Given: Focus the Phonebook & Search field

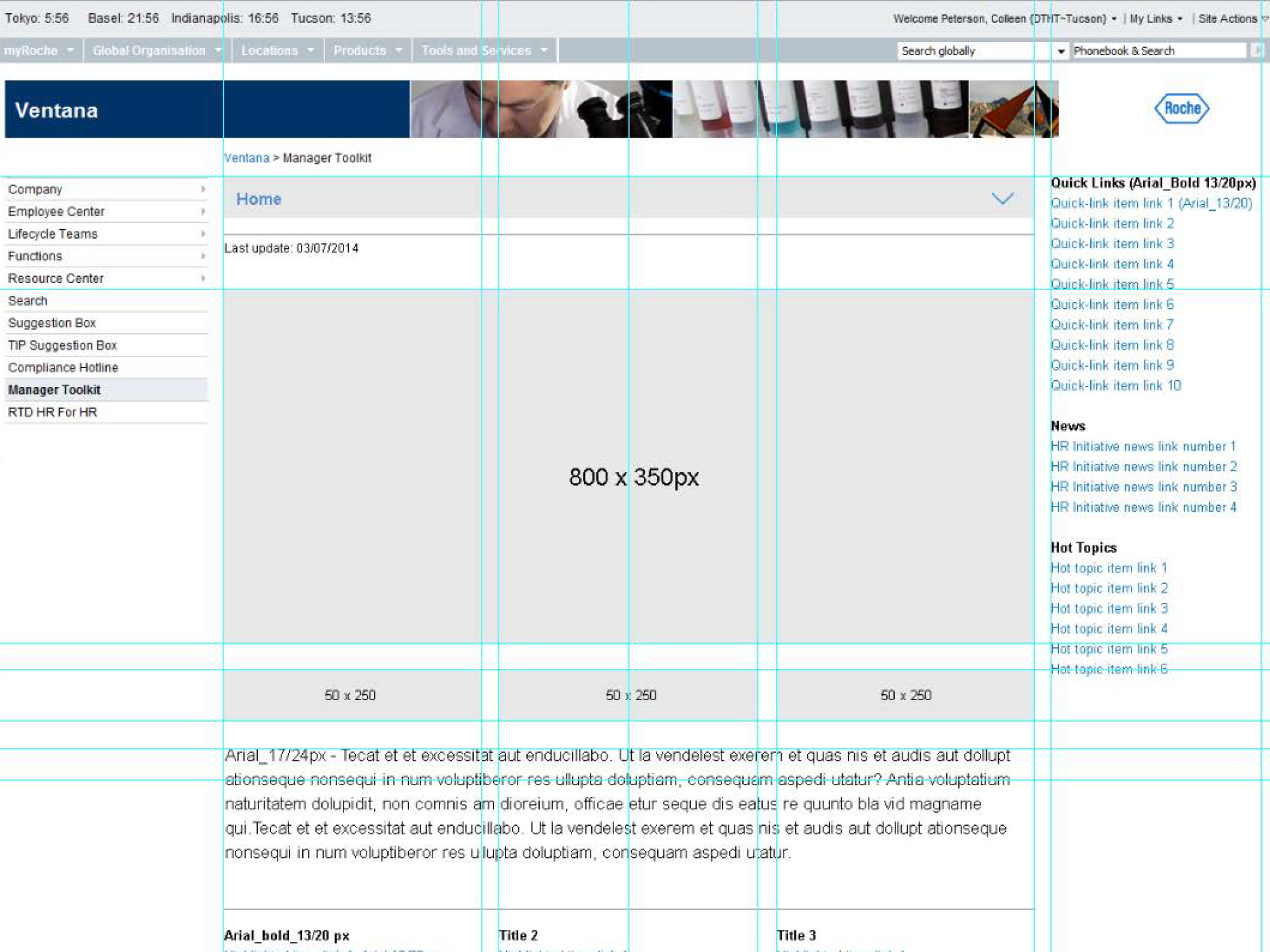Looking at the screenshot, I should click(x=1159, y=51).
